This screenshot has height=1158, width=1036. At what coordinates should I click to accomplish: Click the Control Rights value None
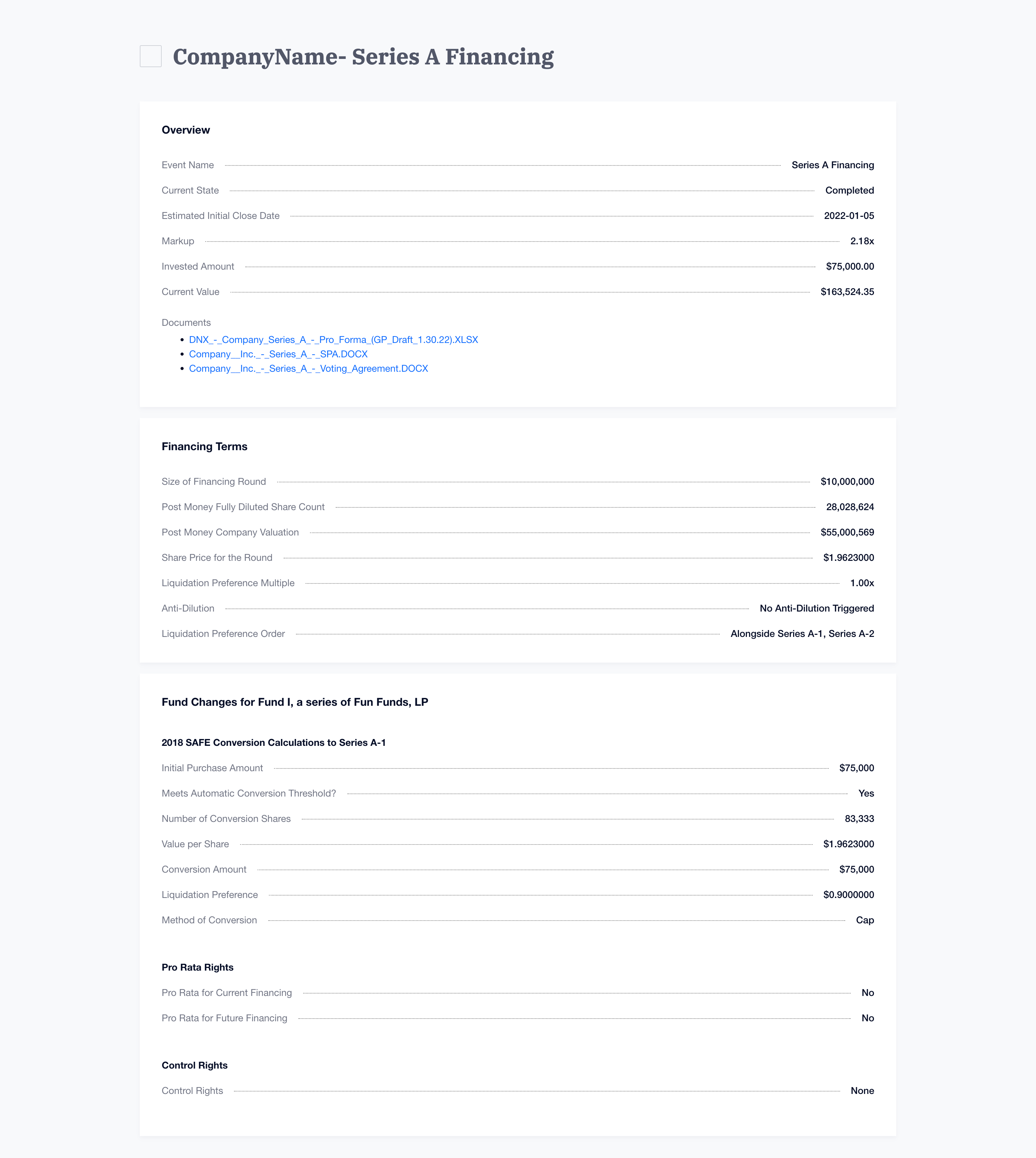coord(862,1091)
